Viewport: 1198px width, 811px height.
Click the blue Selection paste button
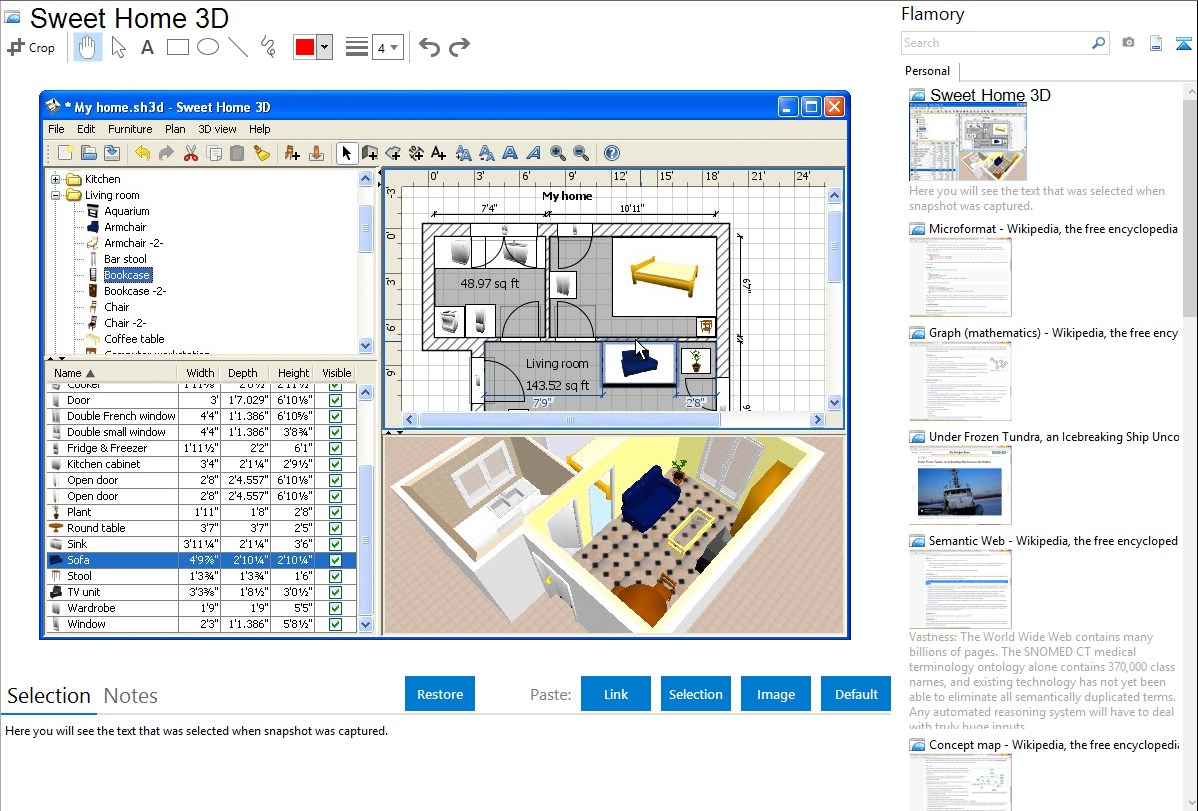click(695, 694)
